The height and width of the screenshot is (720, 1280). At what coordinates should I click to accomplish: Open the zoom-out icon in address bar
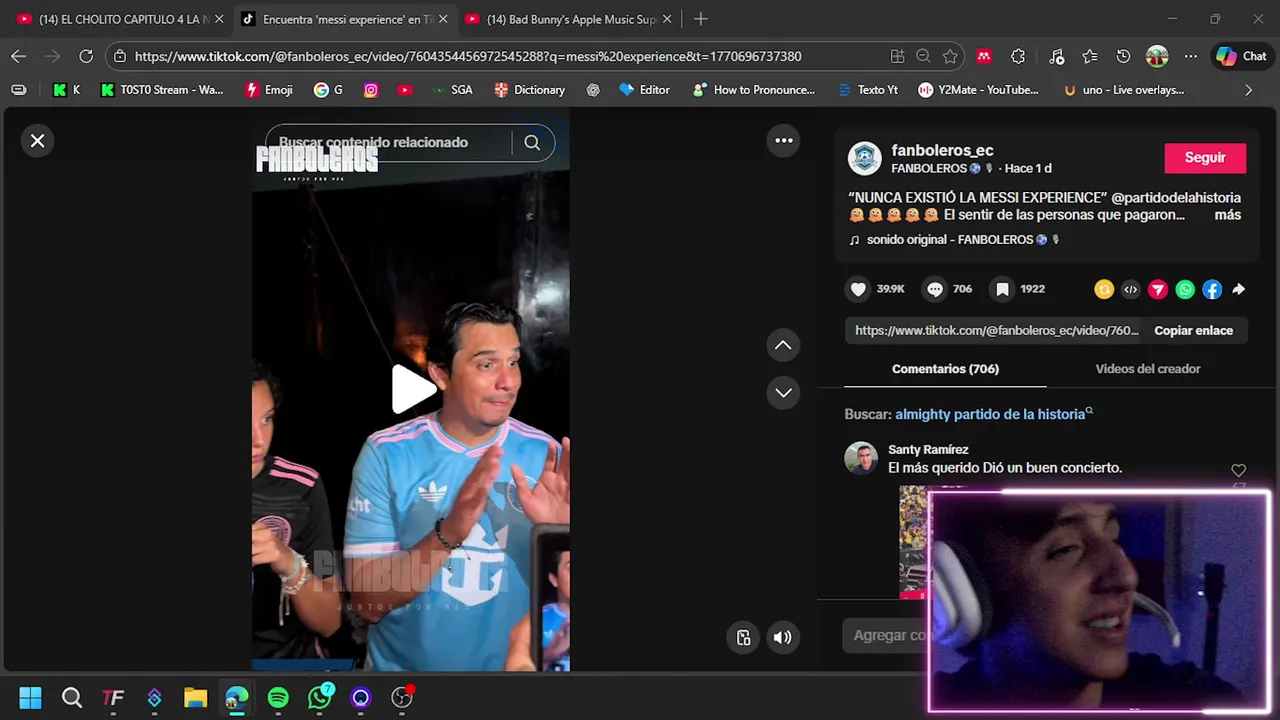click(924, 57)
